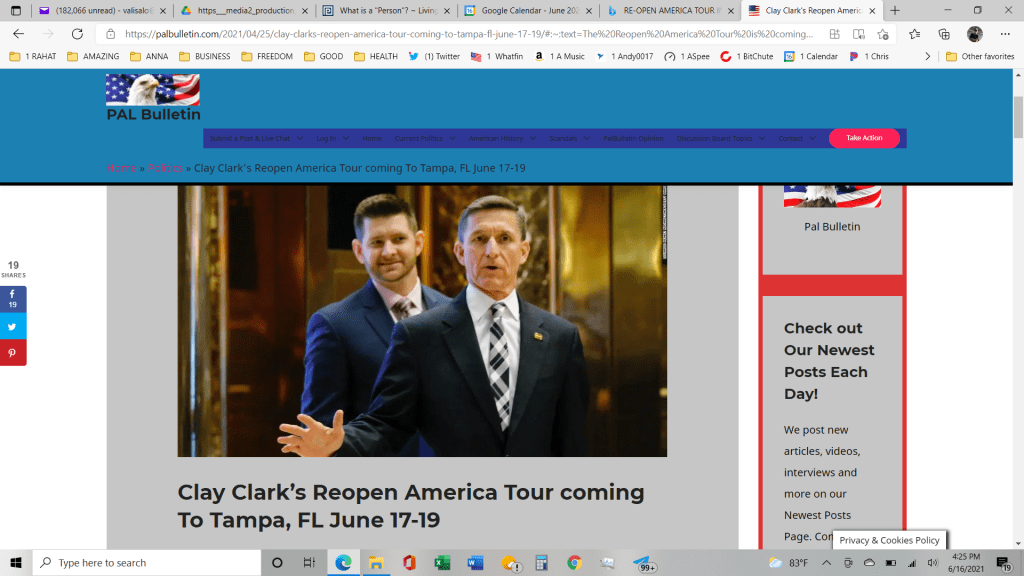Follow the Politics breadcrumb link
Image resolution: width=1024 pixels, height=576 pixels.
165,167
